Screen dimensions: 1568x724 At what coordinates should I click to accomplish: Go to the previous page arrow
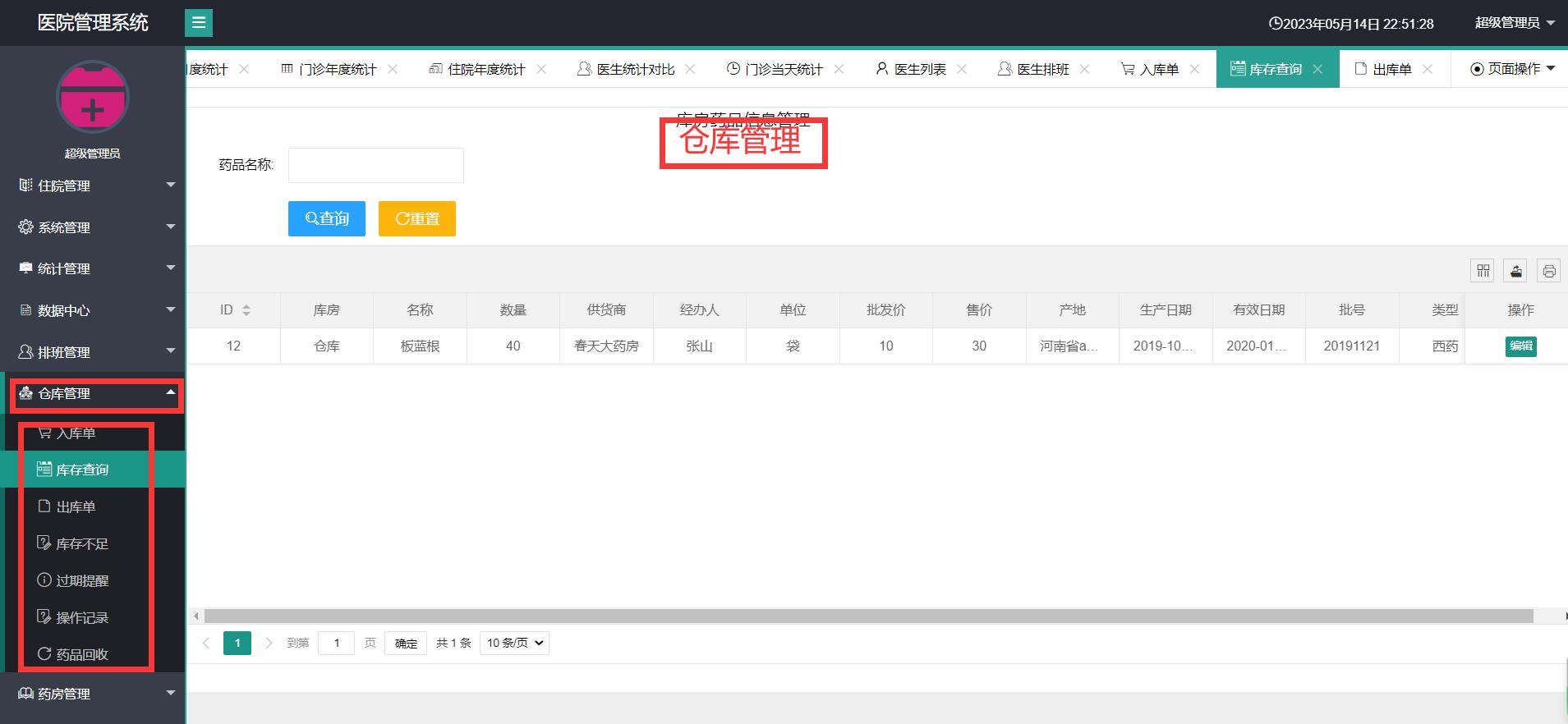[x=206, y=643]
